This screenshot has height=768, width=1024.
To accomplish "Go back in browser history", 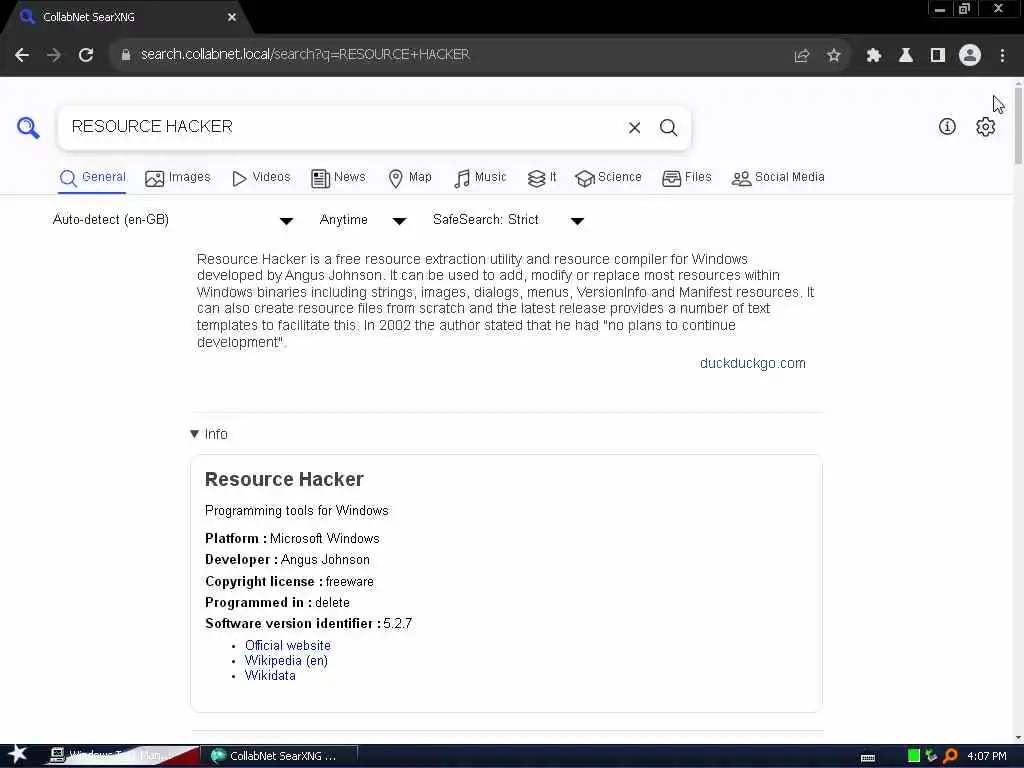I will coord(22,55).
